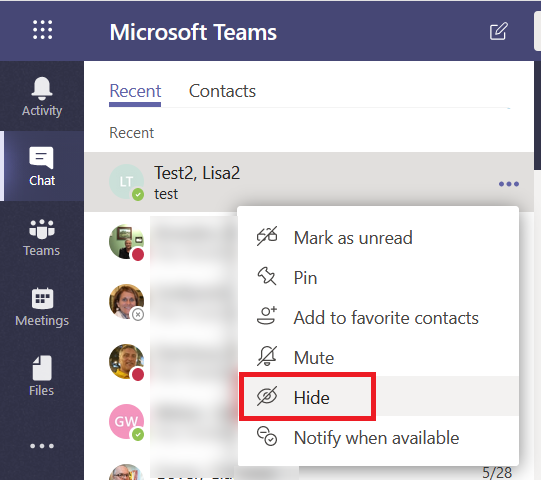The image size is (541, 480).
Task: Open more apps ellipsis in sidebar
Action: click(x=42, y=446)
